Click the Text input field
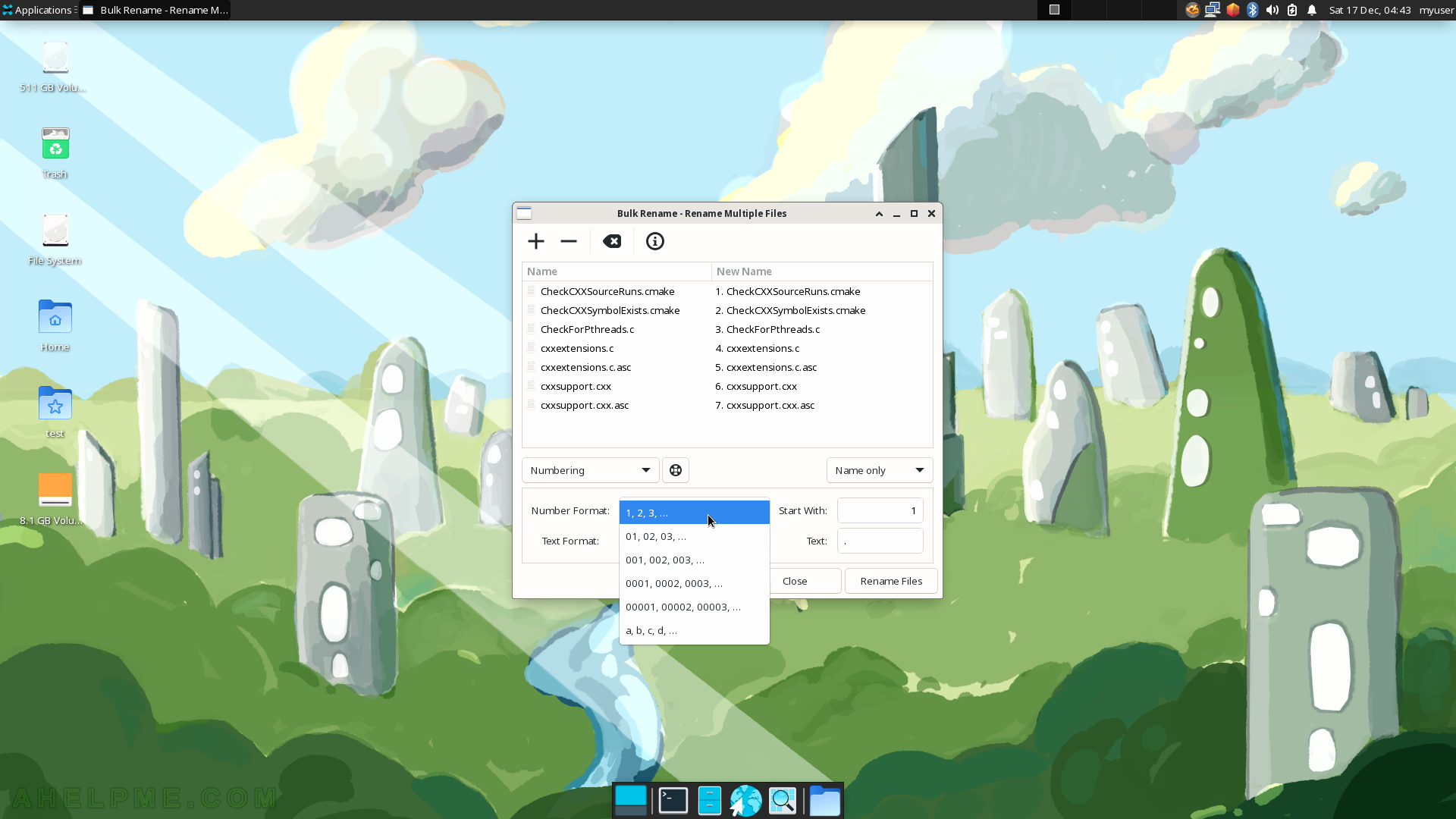This screenshot has width=1456, height=819. pyautogui.click(x=880, y=541)
